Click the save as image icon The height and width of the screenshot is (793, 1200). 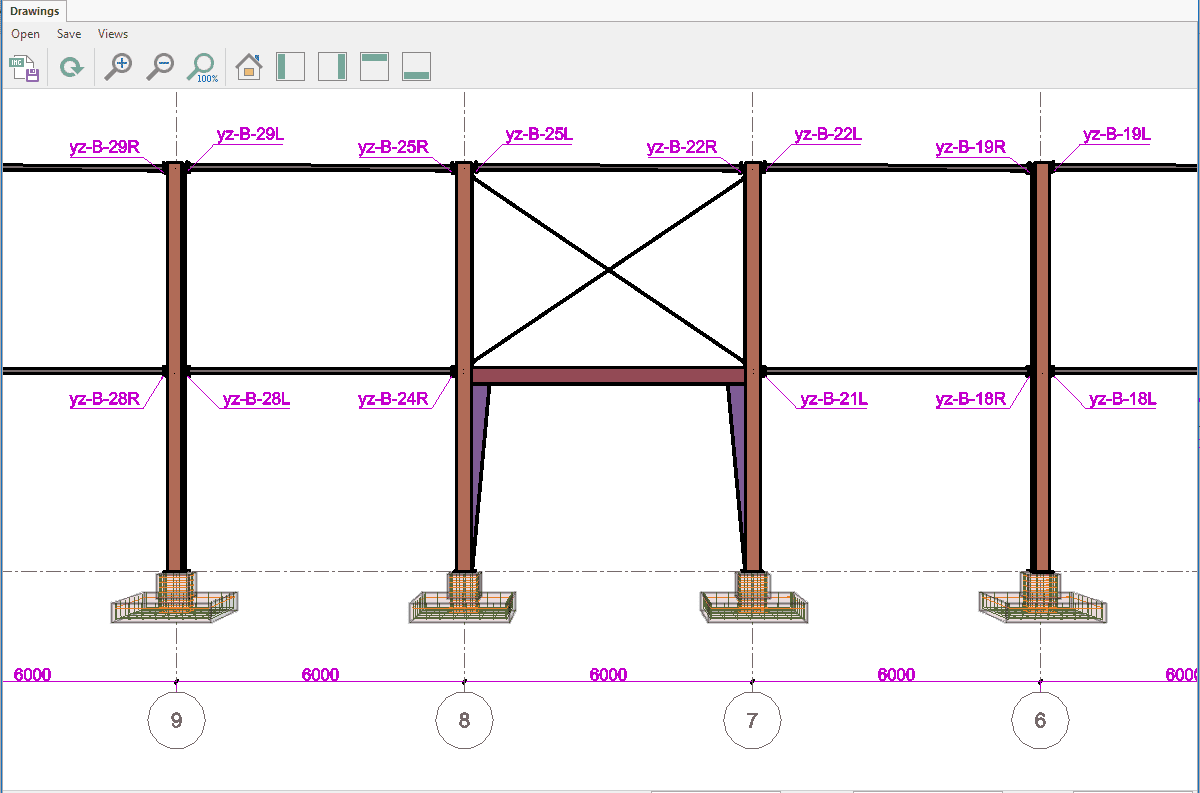click(x=23, y=68)
